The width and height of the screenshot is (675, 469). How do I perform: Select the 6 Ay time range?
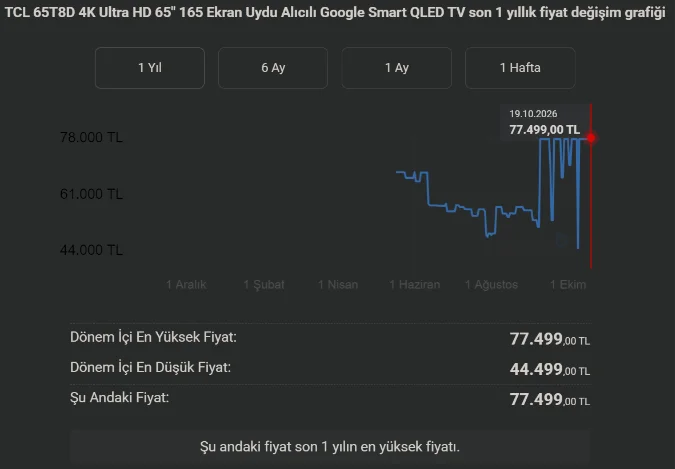click(273, 68)
